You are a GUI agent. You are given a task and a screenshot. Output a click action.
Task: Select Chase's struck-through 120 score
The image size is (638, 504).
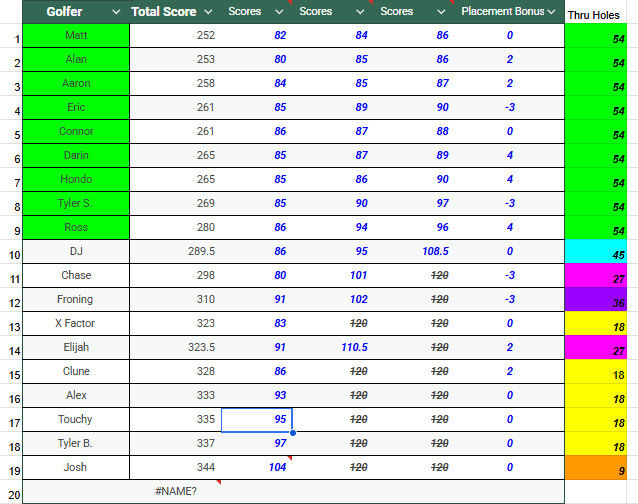pos(414,275)
